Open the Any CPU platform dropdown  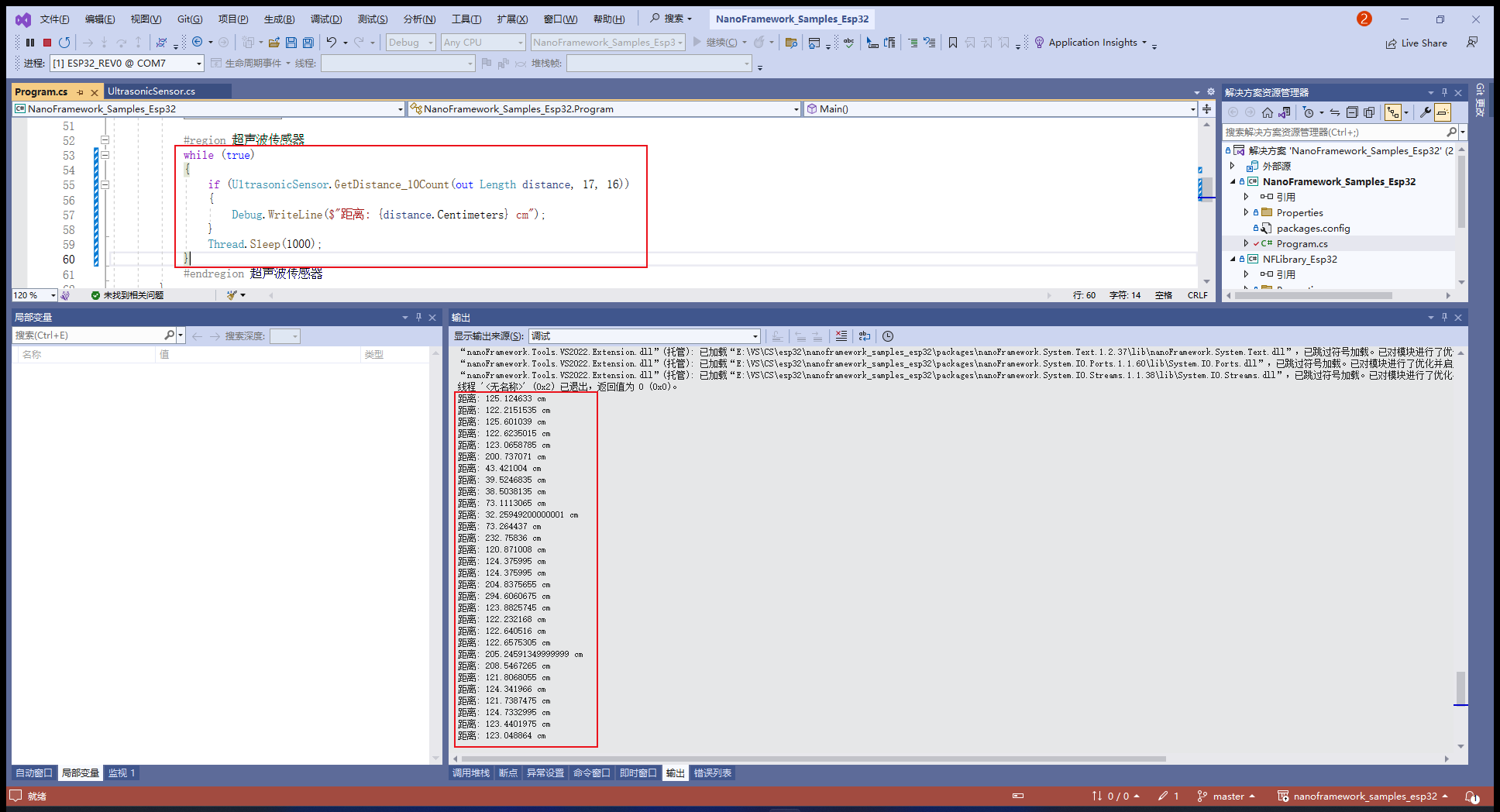[483, 43]
